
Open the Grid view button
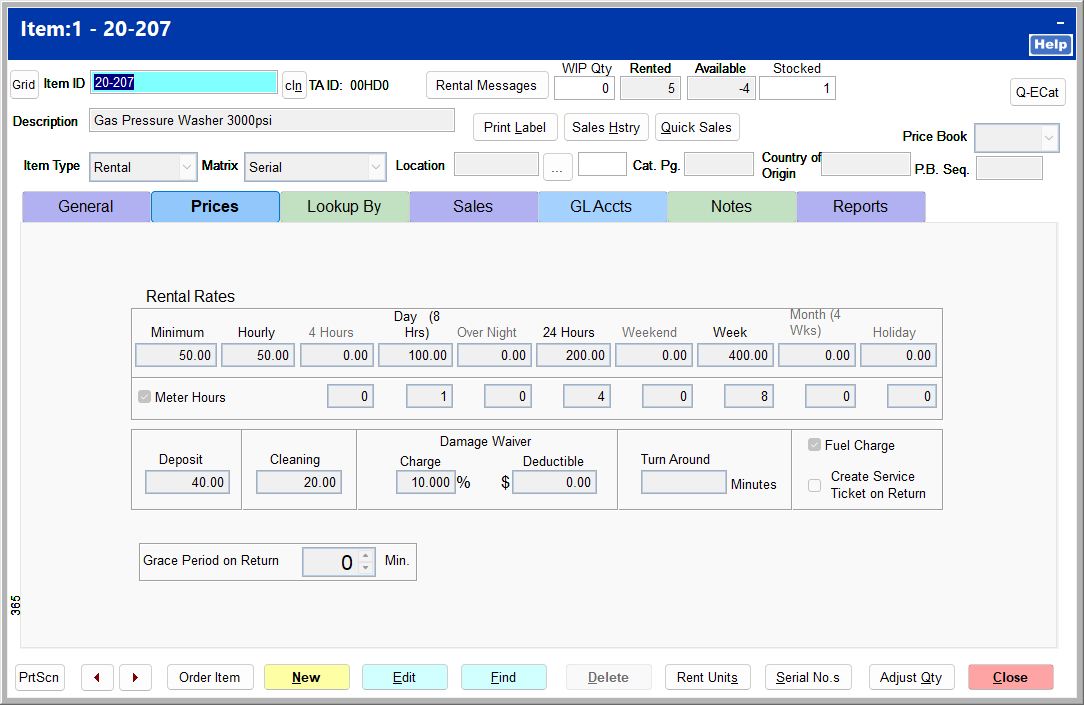pyautogui.click(x=24, y=85)
